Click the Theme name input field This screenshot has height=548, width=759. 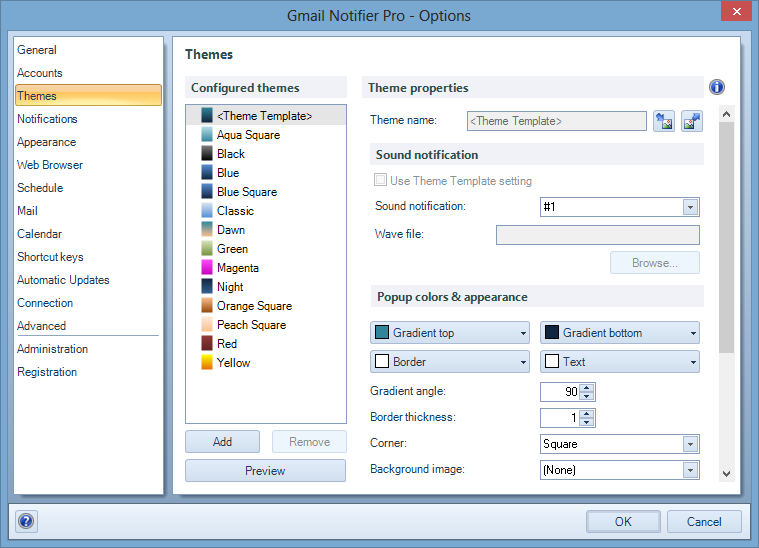557,121
